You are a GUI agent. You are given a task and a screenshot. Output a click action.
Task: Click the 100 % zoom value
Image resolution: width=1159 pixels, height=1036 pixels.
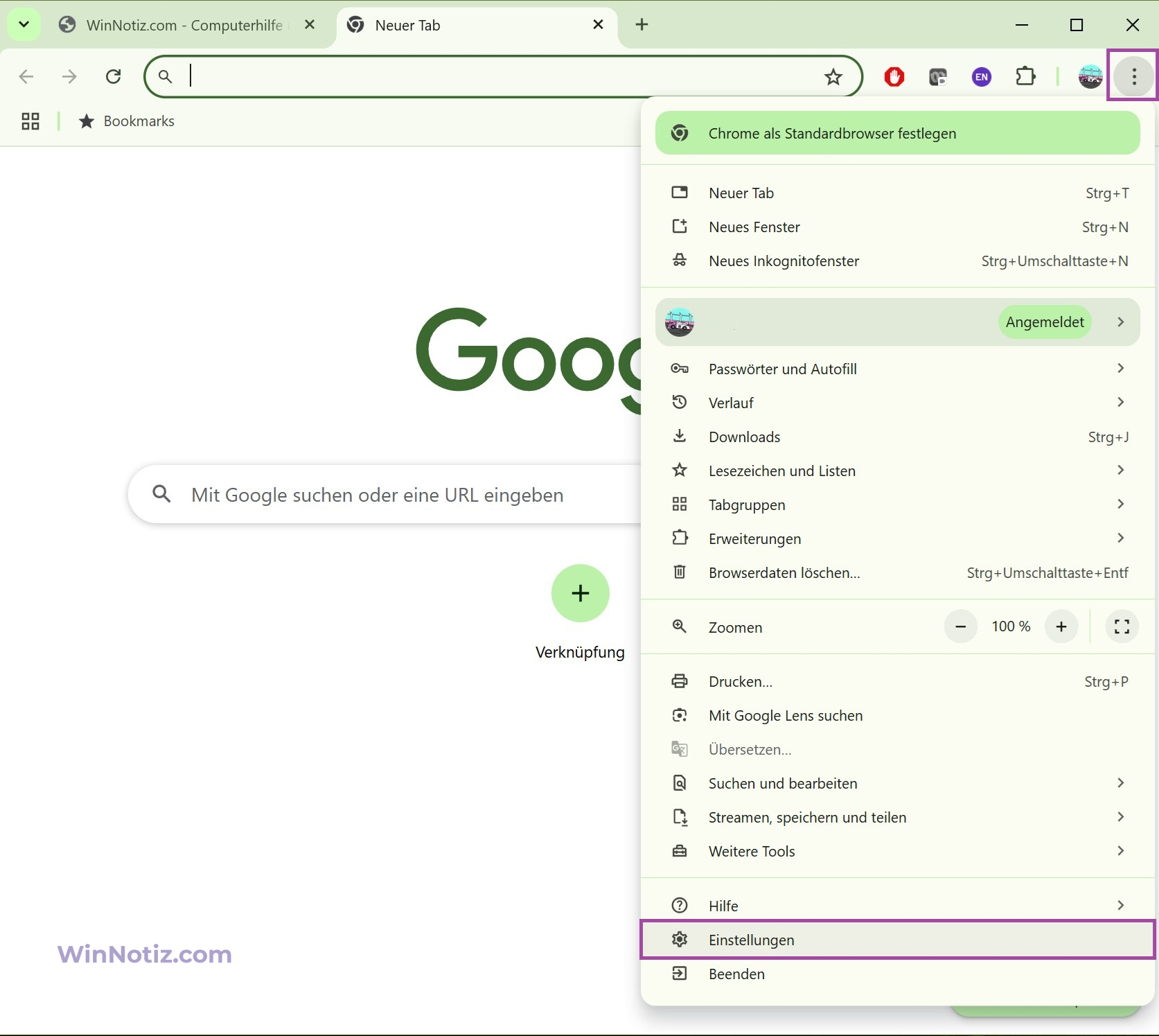(1011, 626)
